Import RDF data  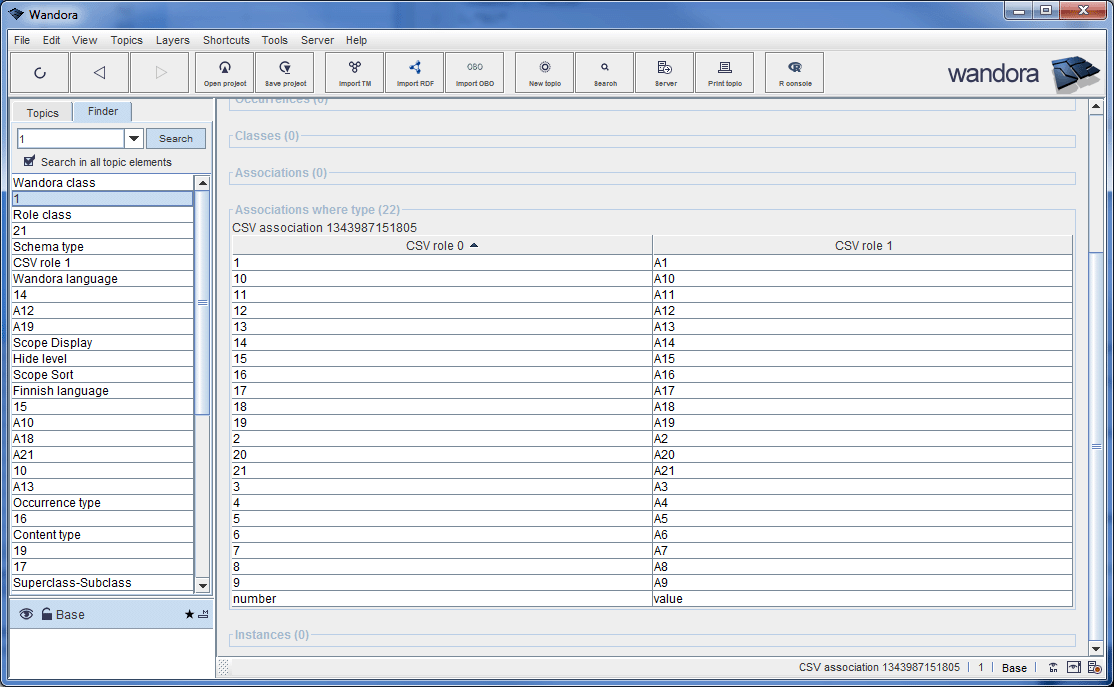pyautogui.click(x=414, y=72)
